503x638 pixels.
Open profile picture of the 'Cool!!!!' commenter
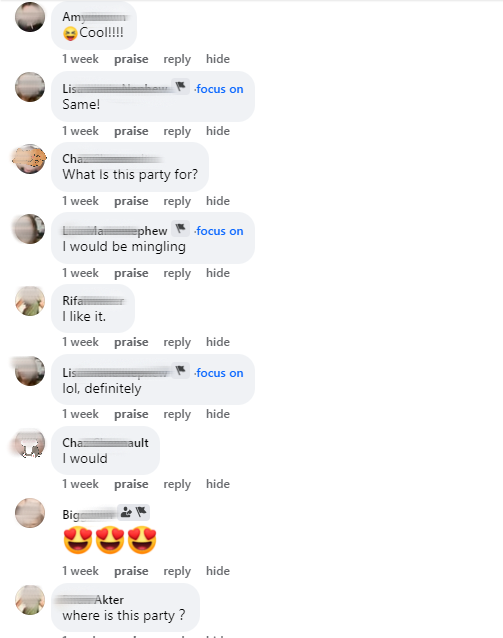tap(30, 17)
